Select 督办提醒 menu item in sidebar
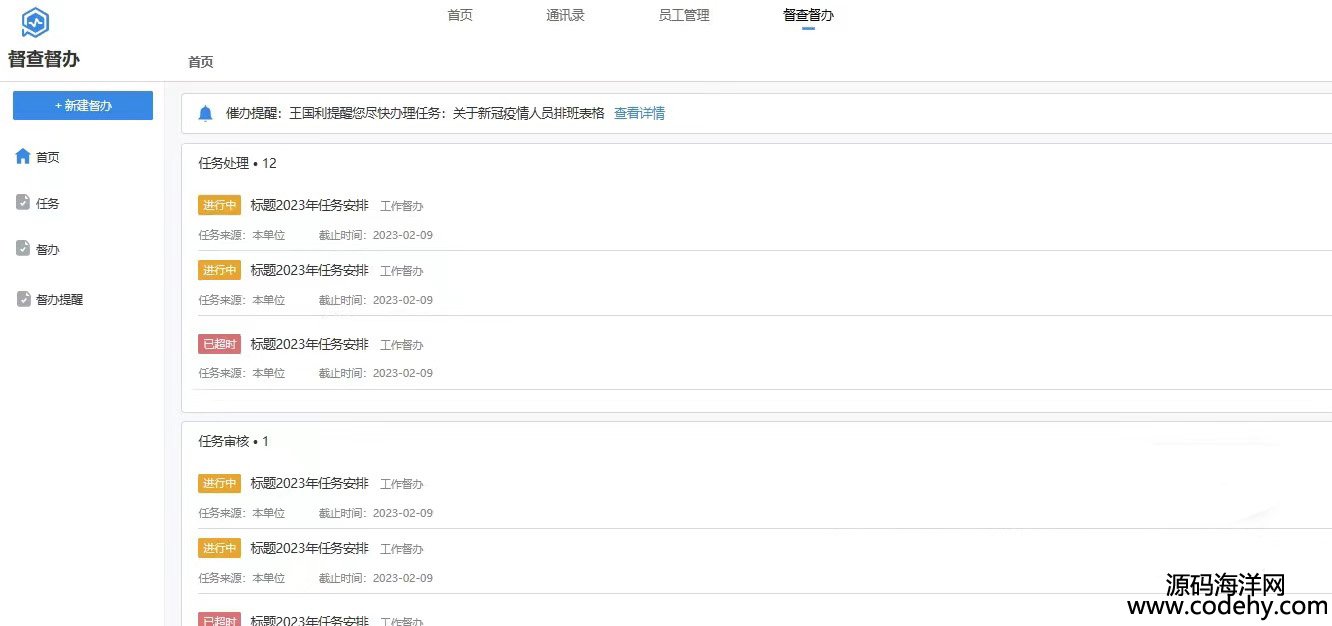Screen dimensions: 1332x626 [59, 299]
